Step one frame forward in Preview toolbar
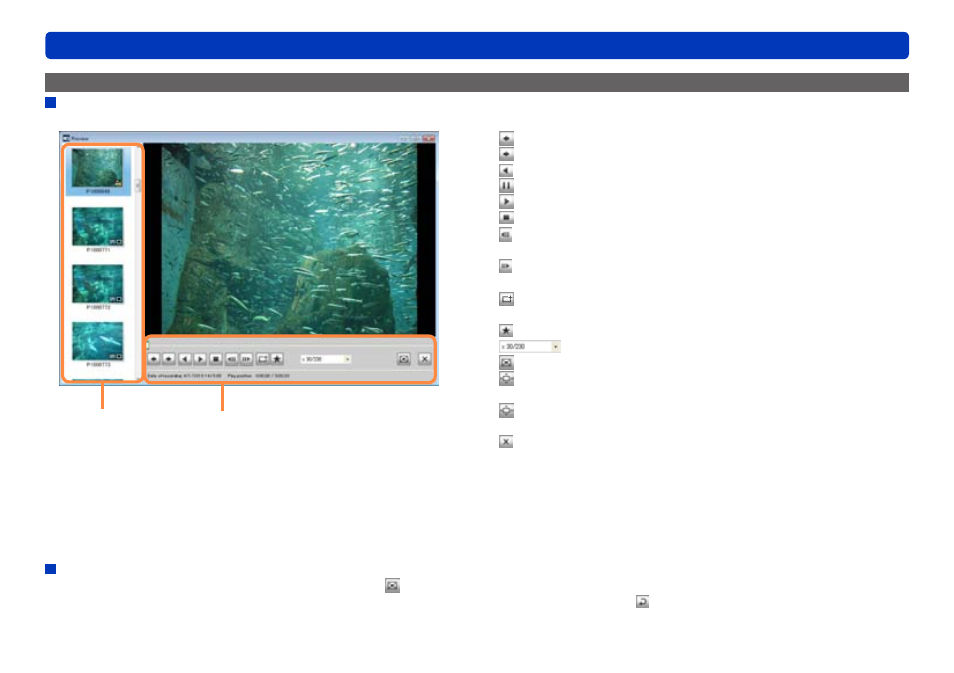 point(246,359)
